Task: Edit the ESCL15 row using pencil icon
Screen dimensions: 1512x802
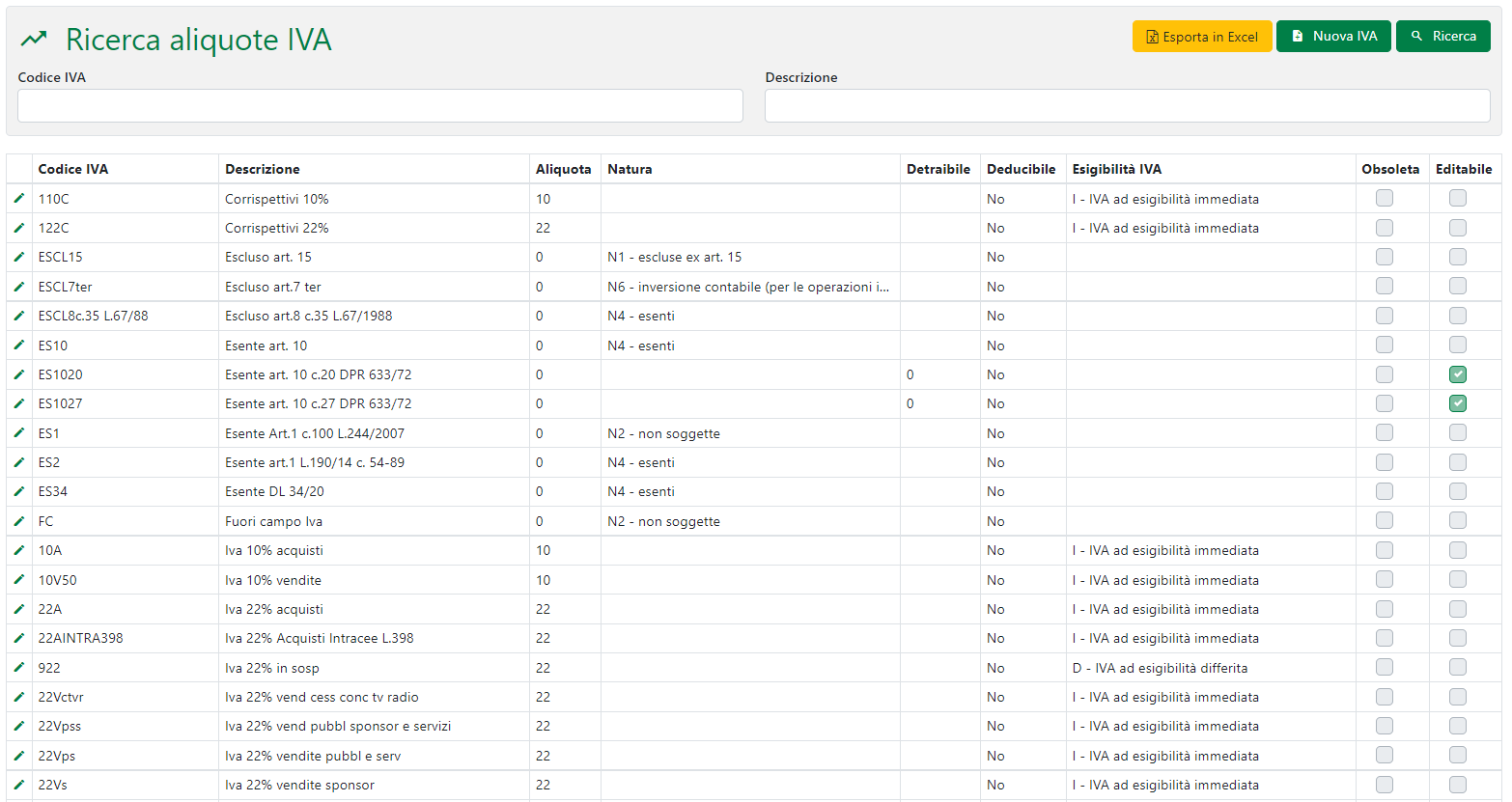Action: [18, 257]
